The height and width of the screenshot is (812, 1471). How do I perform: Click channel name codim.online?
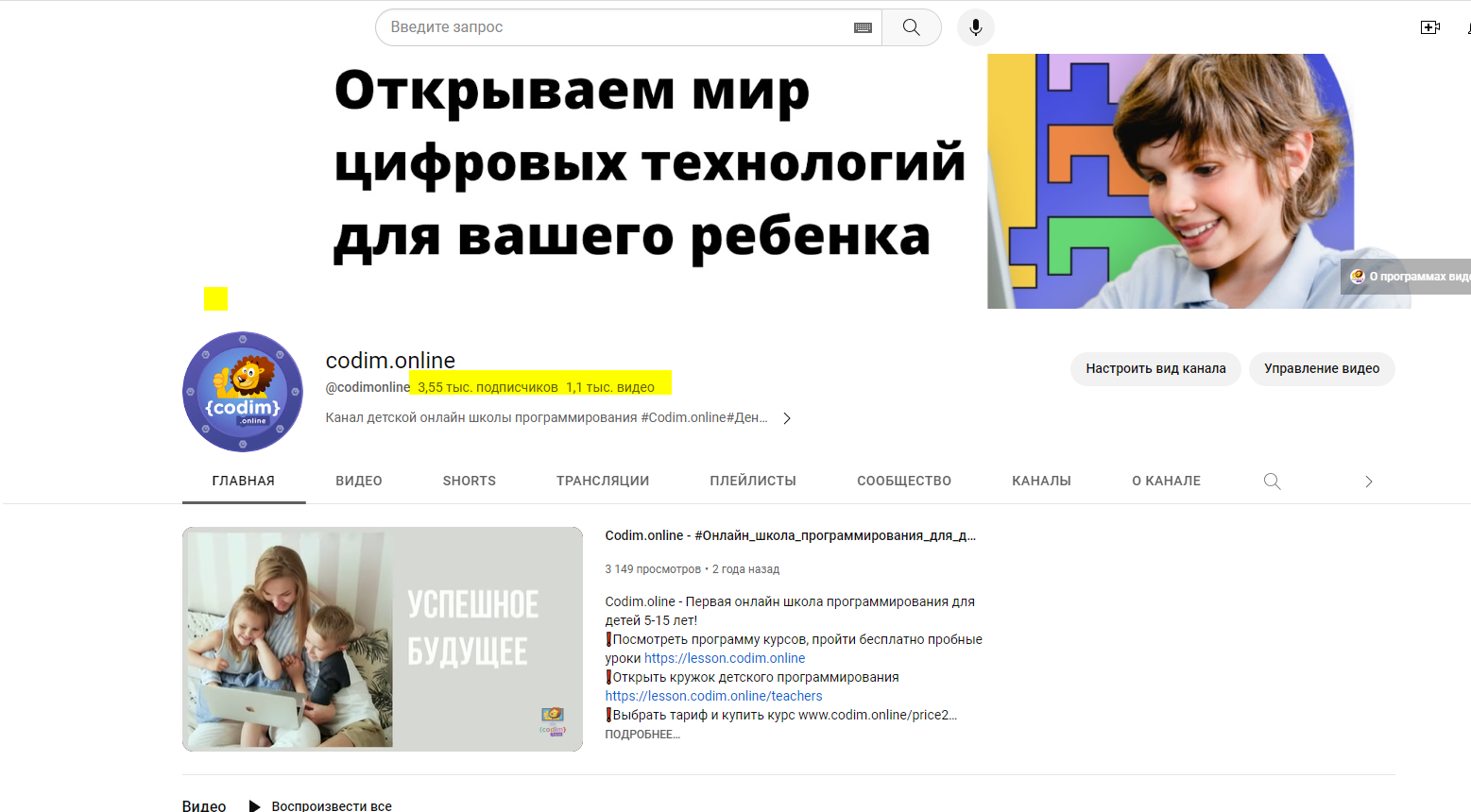pos(390,360)
